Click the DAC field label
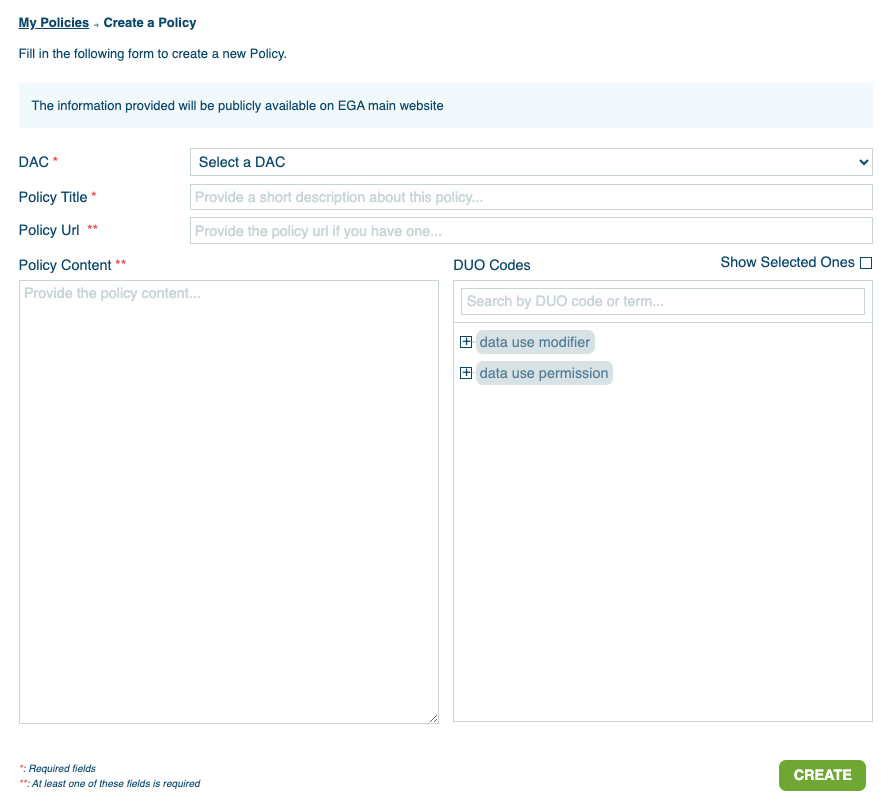 point(34,162)
